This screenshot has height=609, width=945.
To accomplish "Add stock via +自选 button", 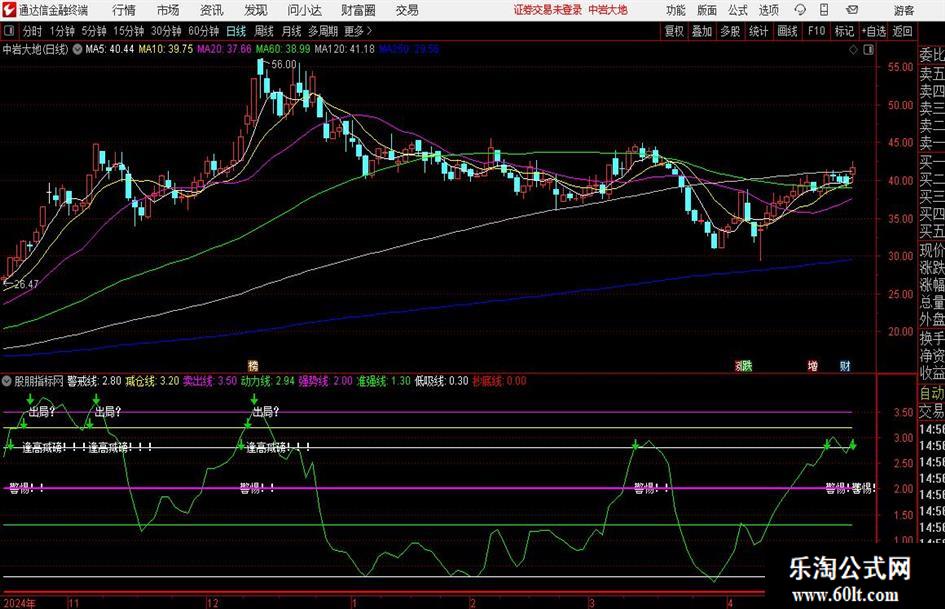I will click(874, 31).
